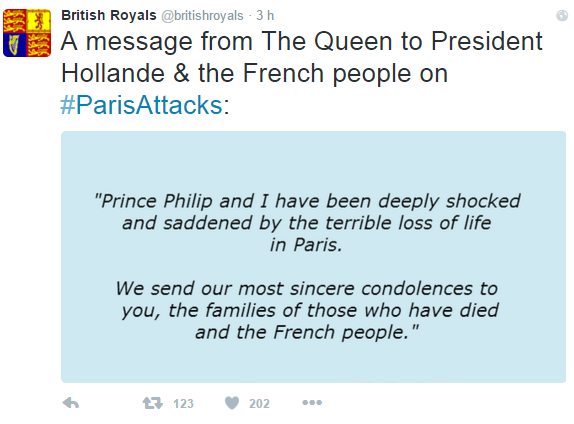Open the three-dot more options menu
This screenshot has width=574, height=424.
tap(312, 403)
